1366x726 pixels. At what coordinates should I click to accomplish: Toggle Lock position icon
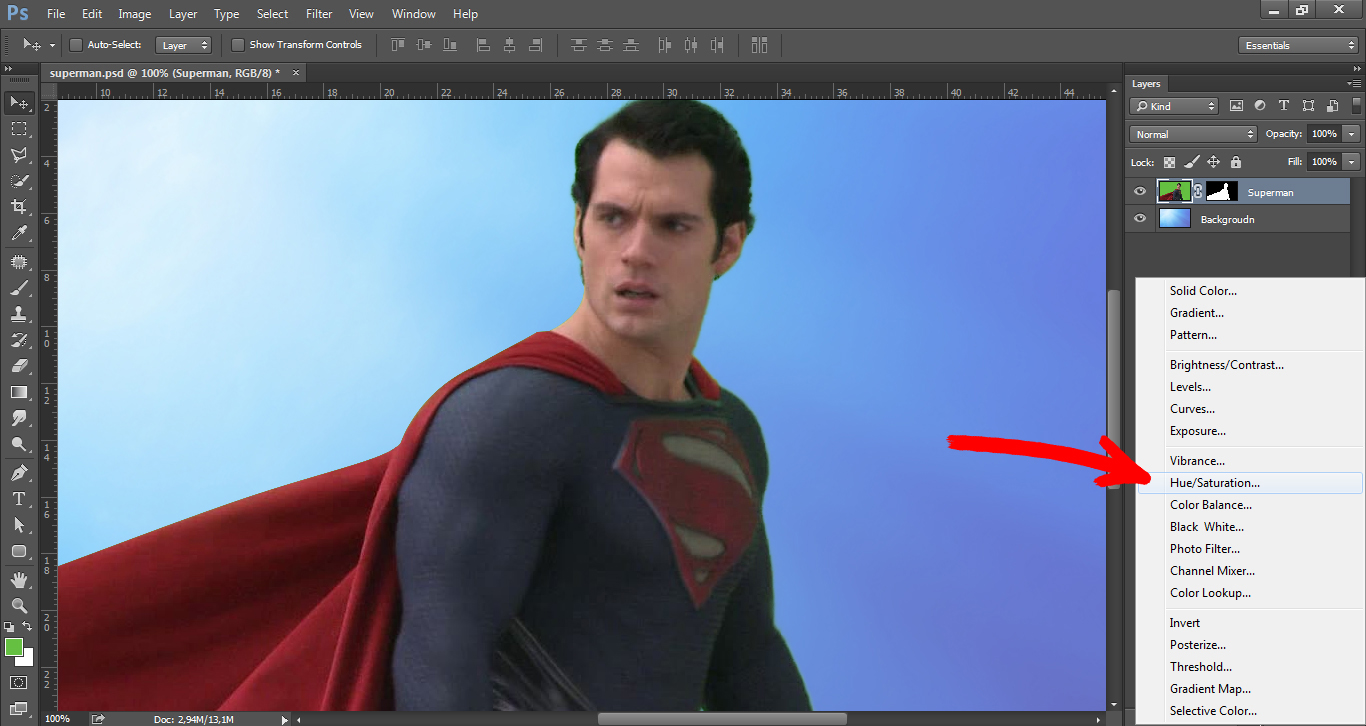point(1213,161)
